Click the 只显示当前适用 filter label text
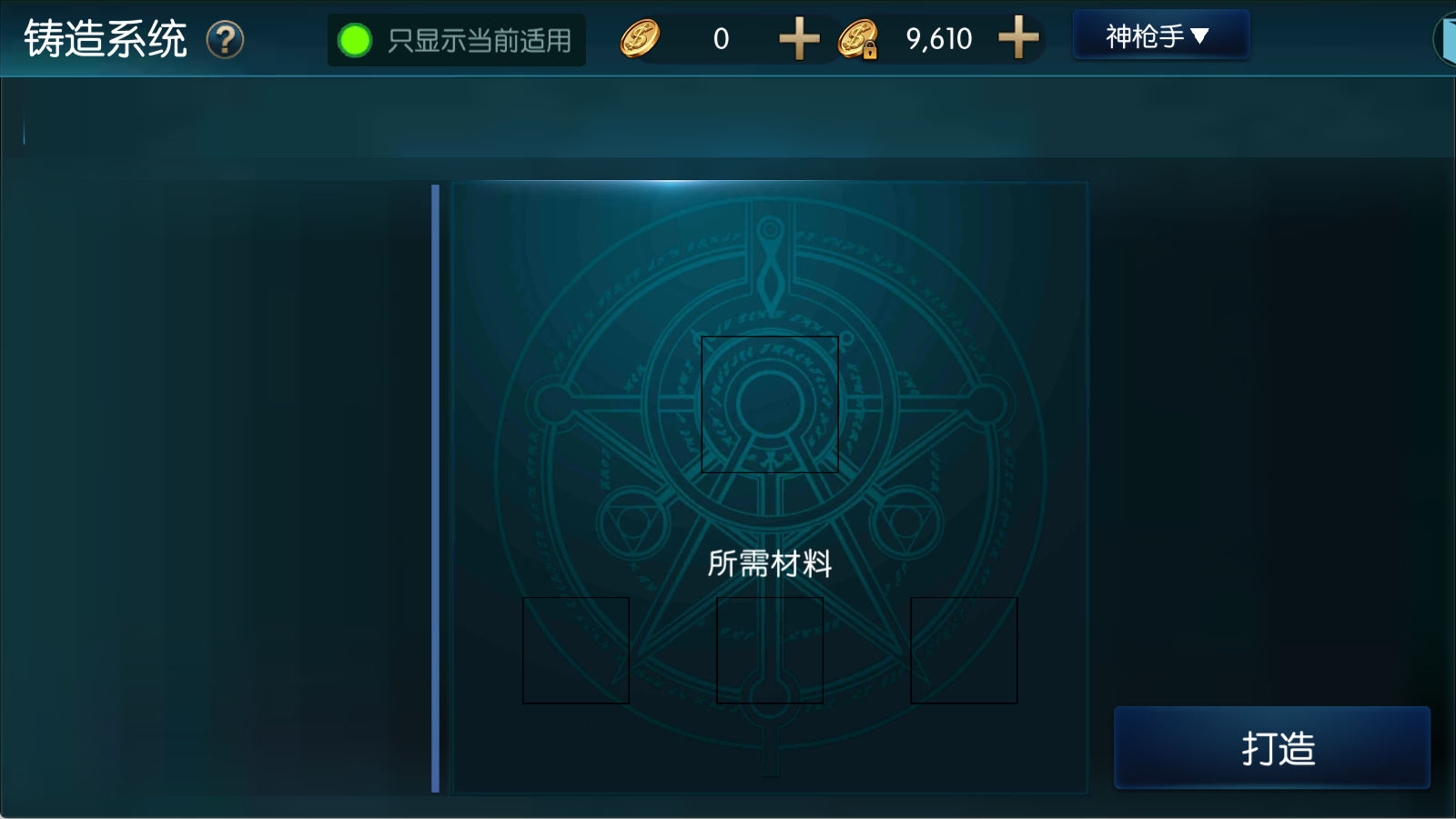This screenshot has height=819, width=1456. [x=479, y=41]
